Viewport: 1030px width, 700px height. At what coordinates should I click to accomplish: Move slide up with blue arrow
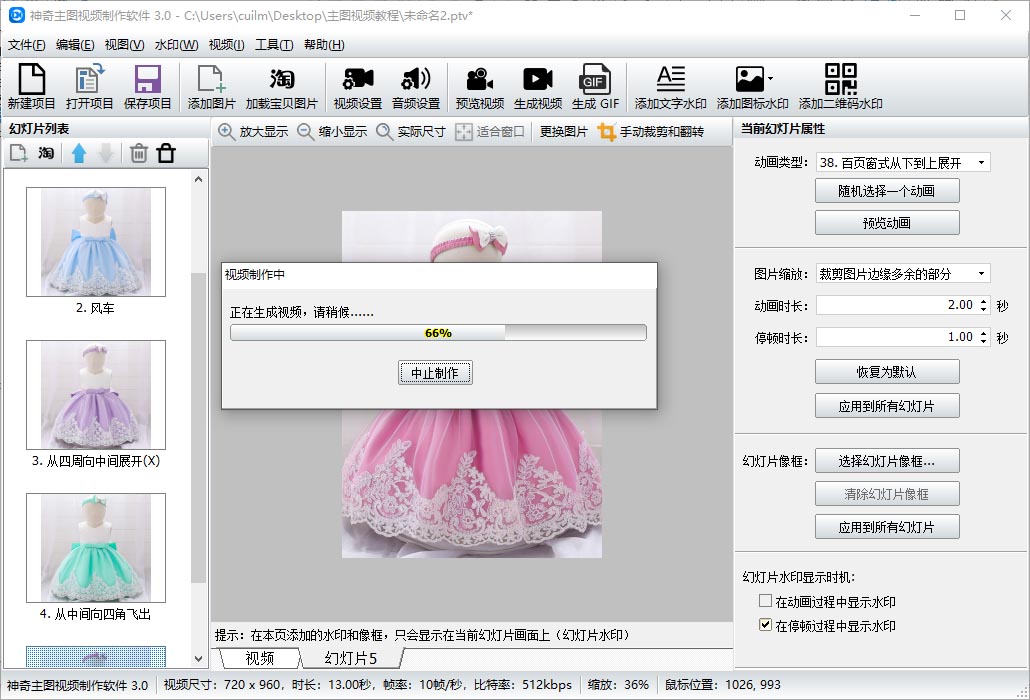click(x=79, y=154)
